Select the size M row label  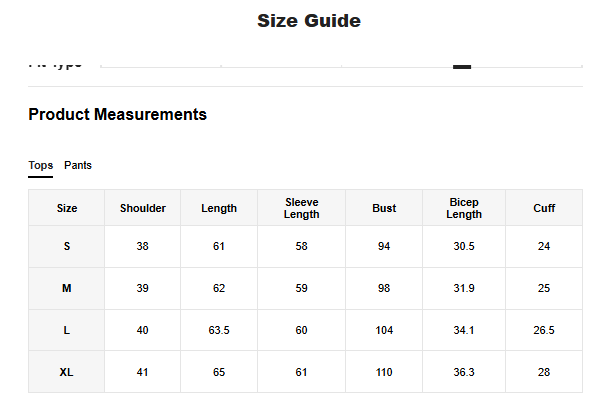(67, 288)
